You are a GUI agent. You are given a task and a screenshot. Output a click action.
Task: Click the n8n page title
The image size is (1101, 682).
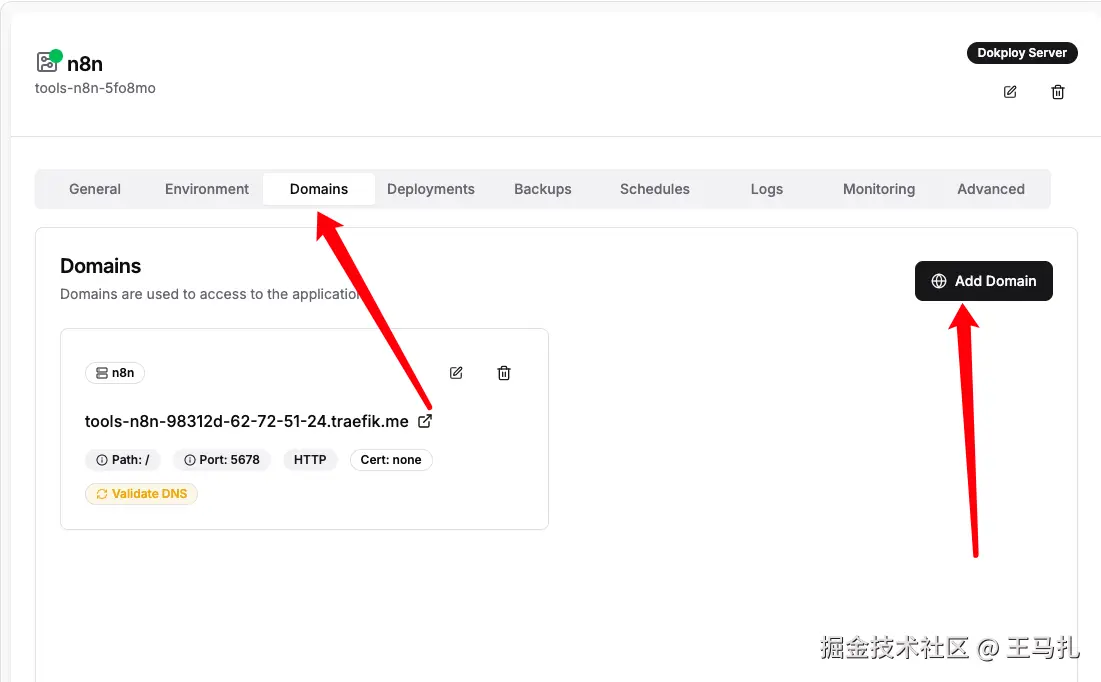[85, 64]
